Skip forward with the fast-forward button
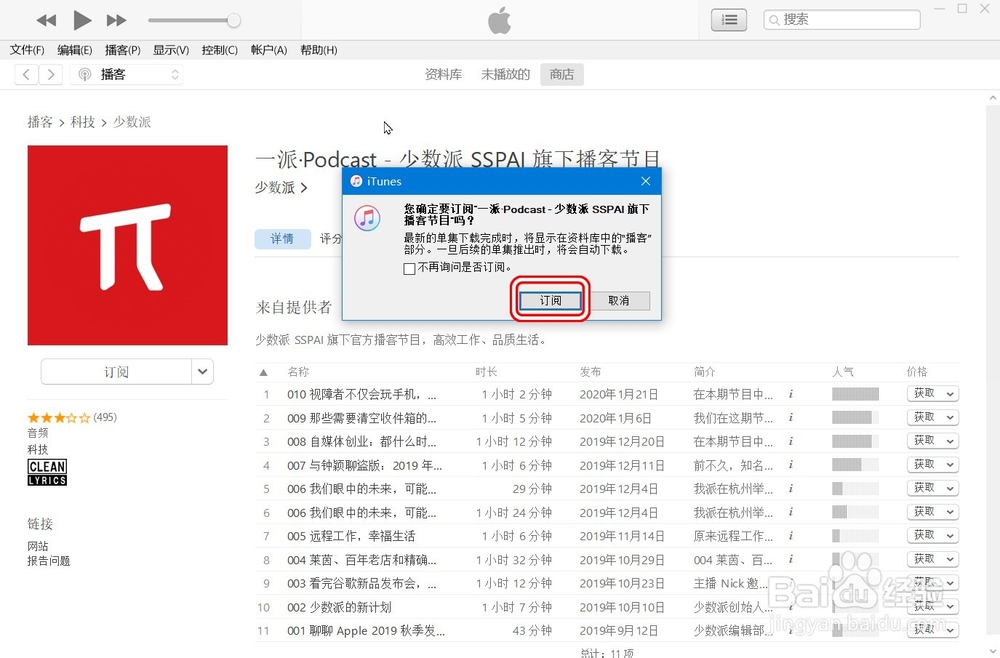 click(116, 20)
